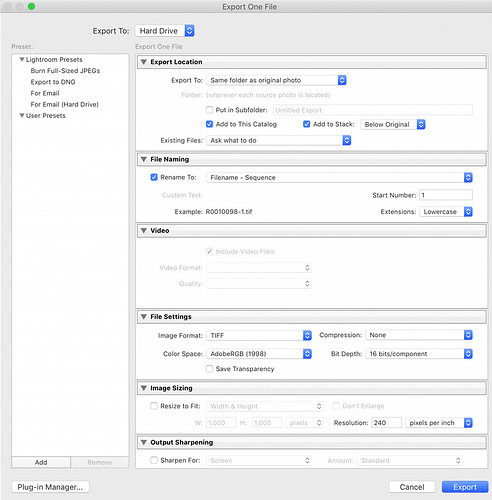Uncheck Add to This Catalog
The width and height of the screenshot is (492, 500).
[x=209, y=124]
